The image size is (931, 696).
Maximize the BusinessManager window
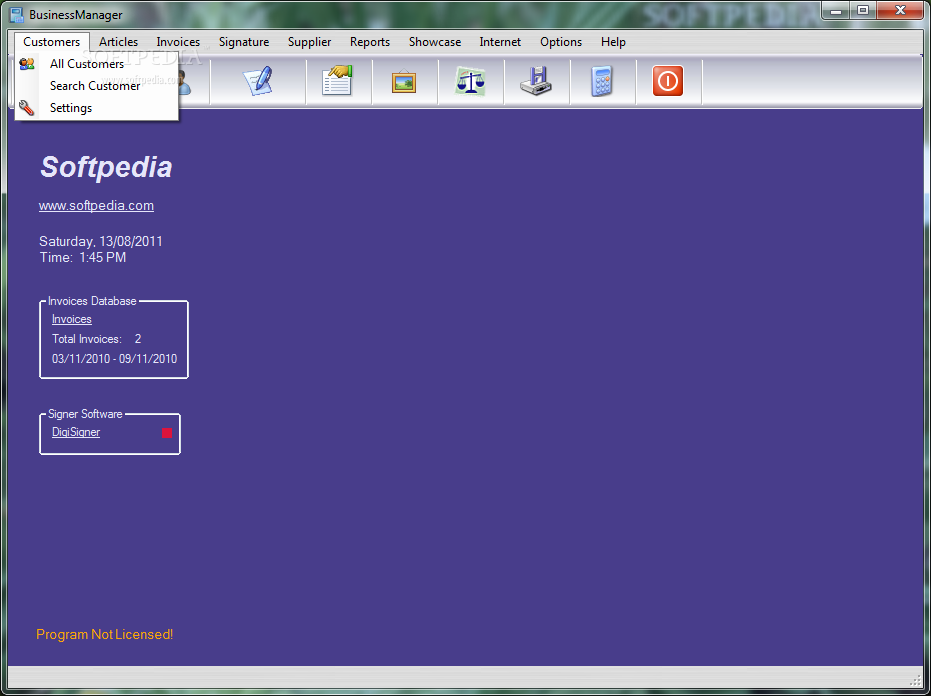pos(863,11)
